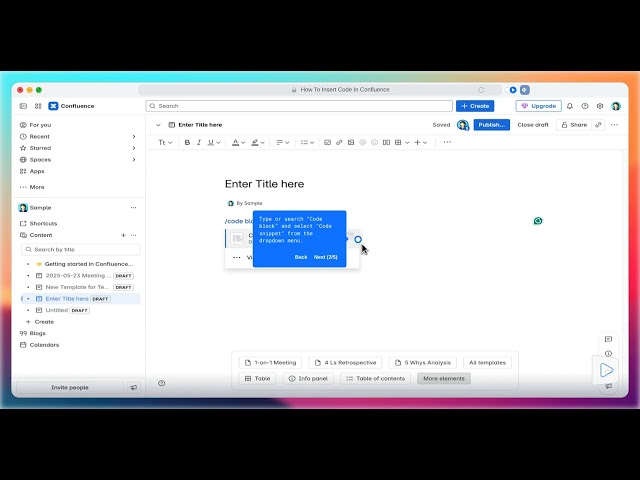Open the Sample space ellipsis menu
The width and height of the screenshot is (640, 480).
[x=133, y=208]
